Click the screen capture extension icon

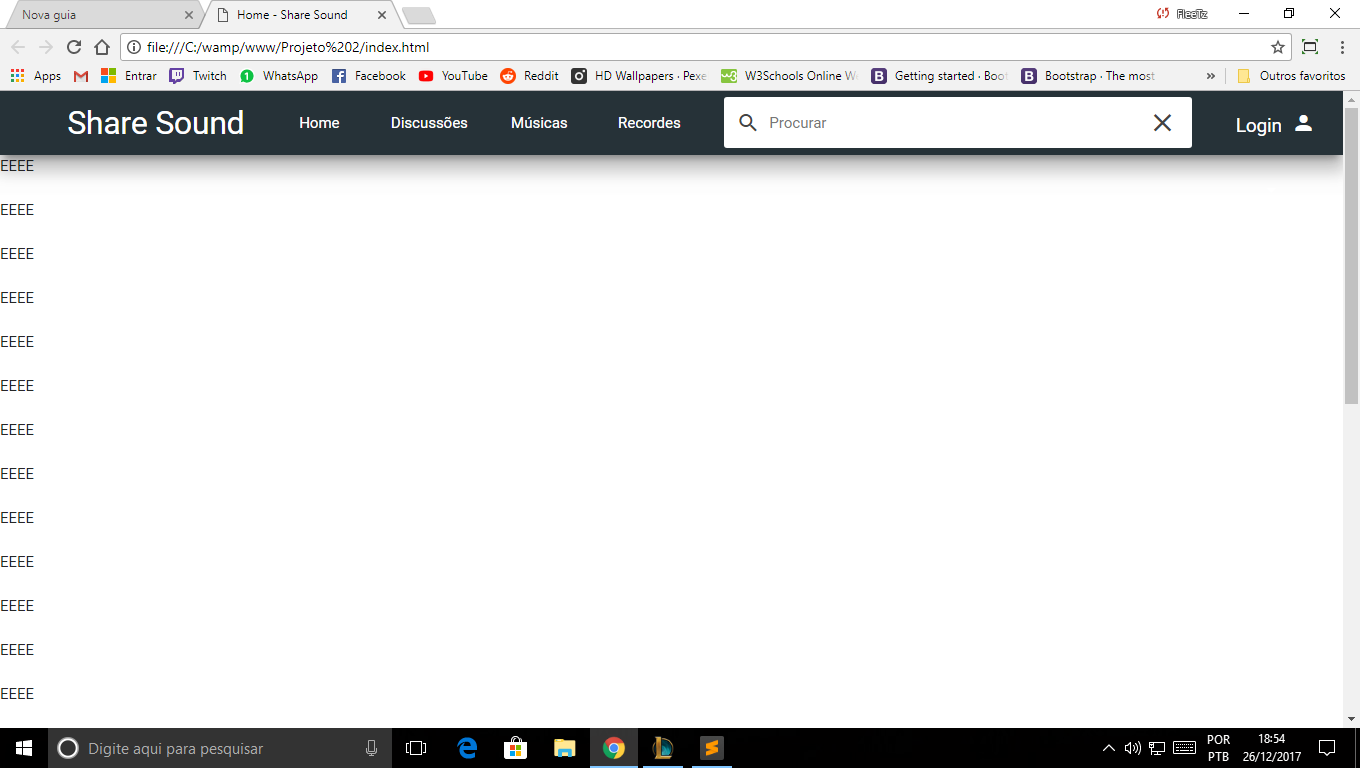pyautogui.click(x=1310, y=47)
